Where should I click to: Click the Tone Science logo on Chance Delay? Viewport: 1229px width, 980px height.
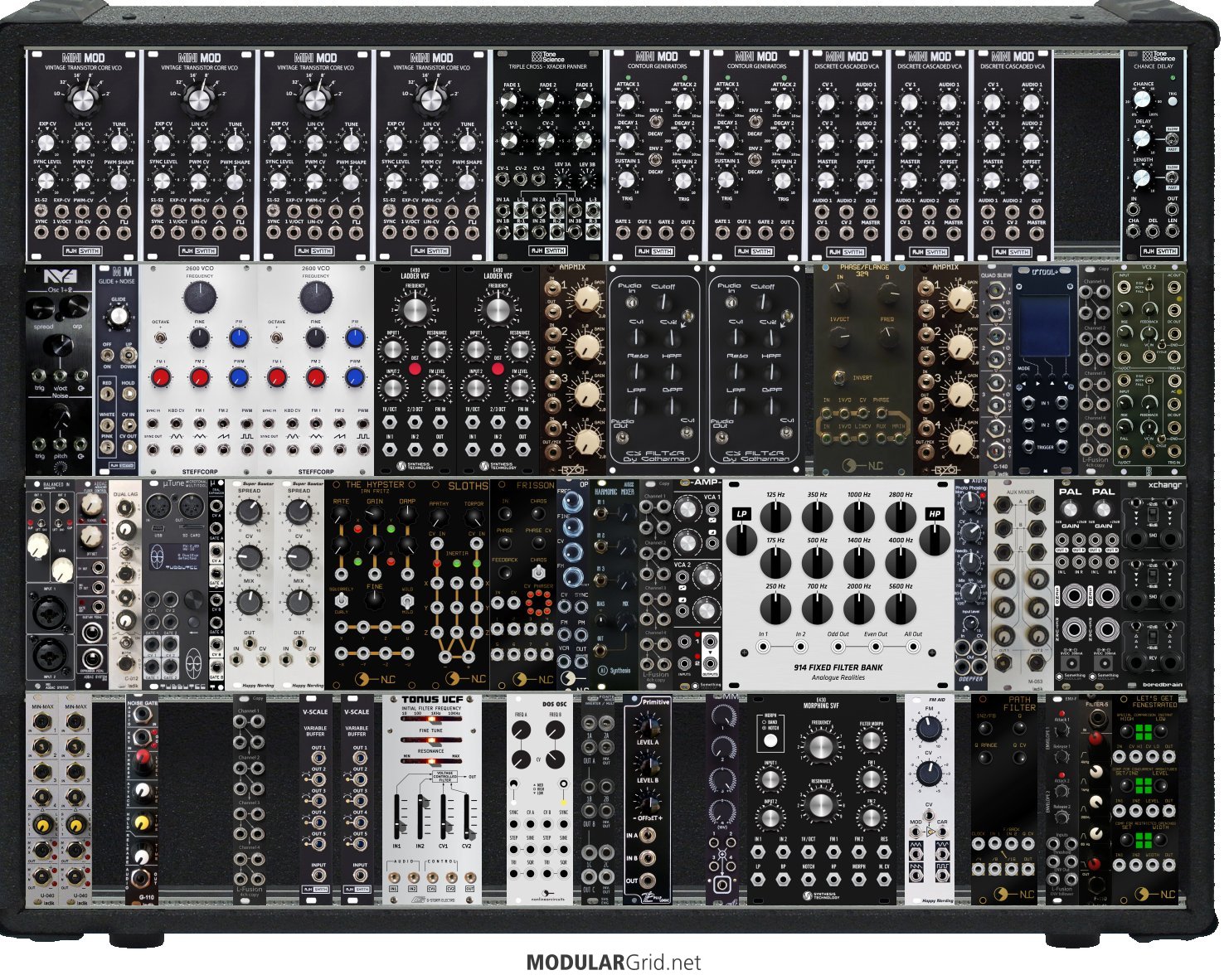tap(1159, 57)
